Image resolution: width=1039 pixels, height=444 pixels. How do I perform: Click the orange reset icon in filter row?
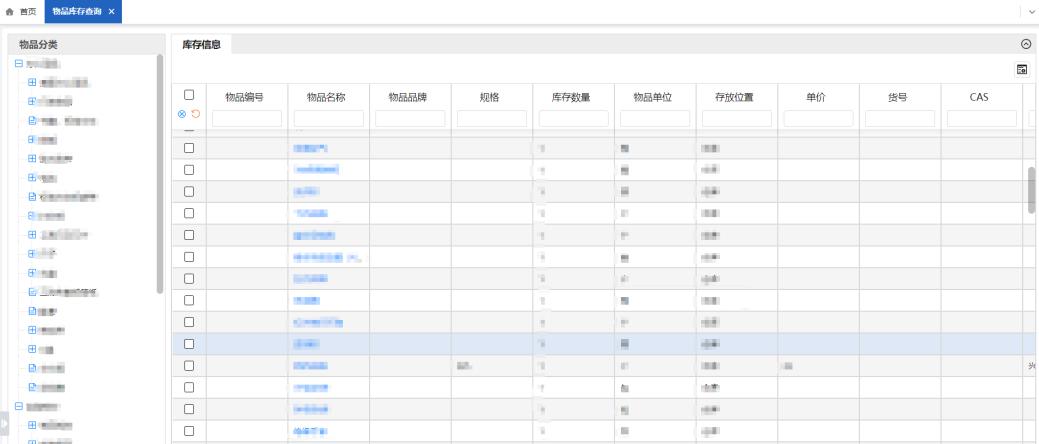pos(194,114)
